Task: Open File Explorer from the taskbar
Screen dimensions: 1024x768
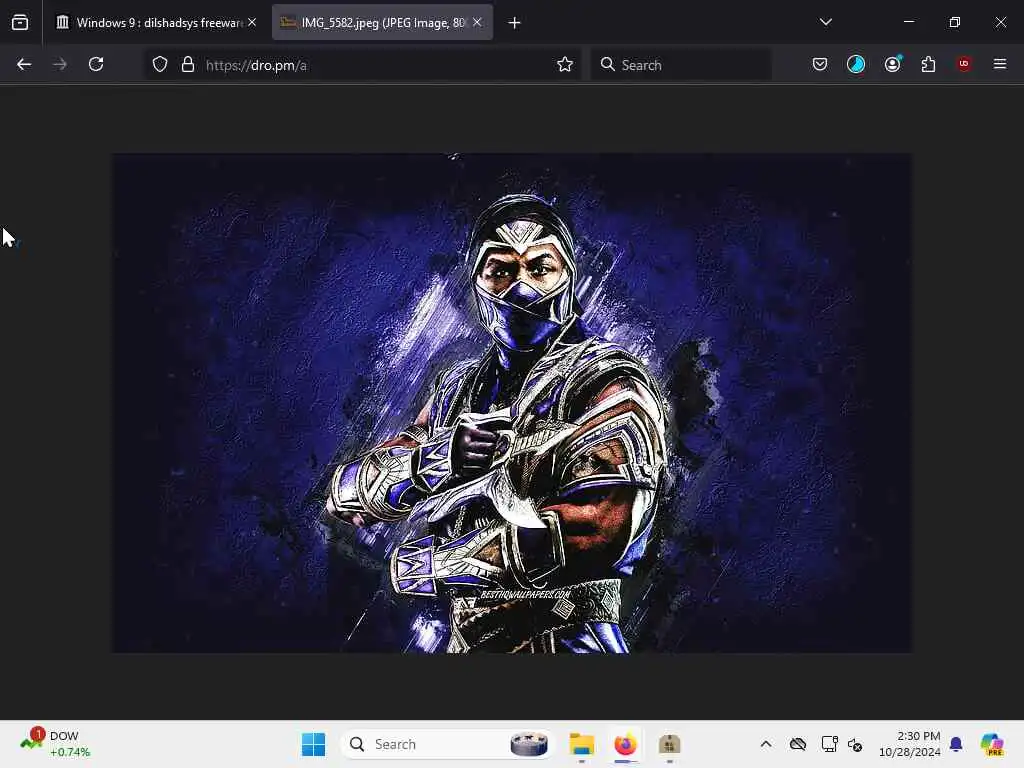Action: tap(581, 744)
